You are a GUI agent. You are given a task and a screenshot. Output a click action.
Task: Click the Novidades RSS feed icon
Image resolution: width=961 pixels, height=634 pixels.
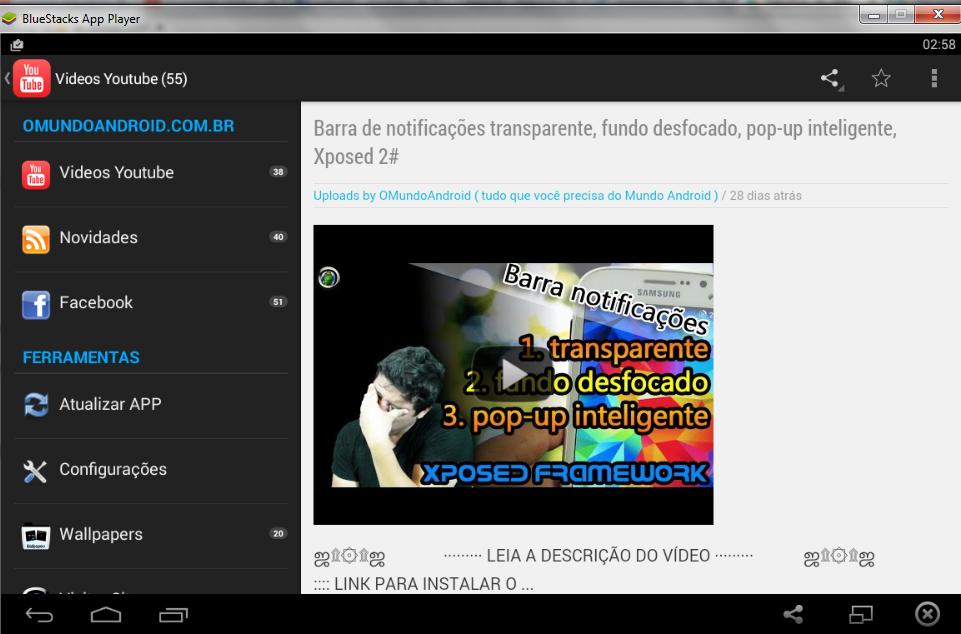point(36,239)
